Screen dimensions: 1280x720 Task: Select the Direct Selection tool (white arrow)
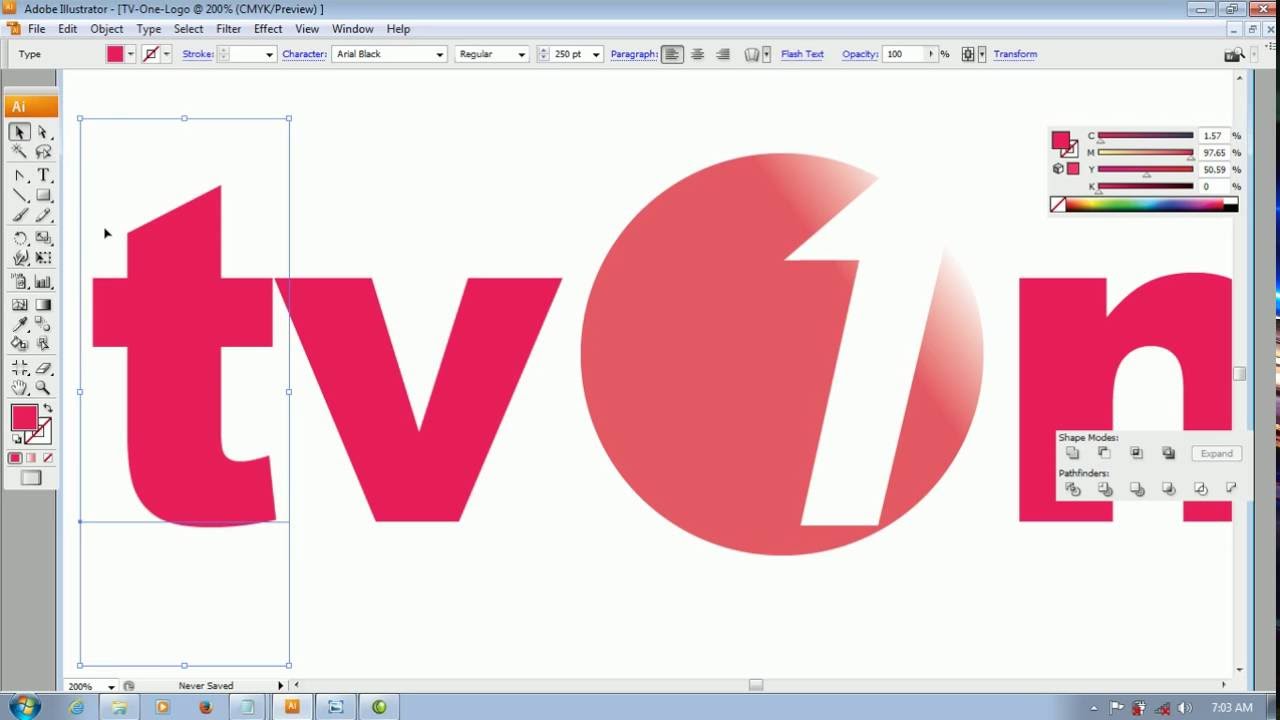(43, 132)
